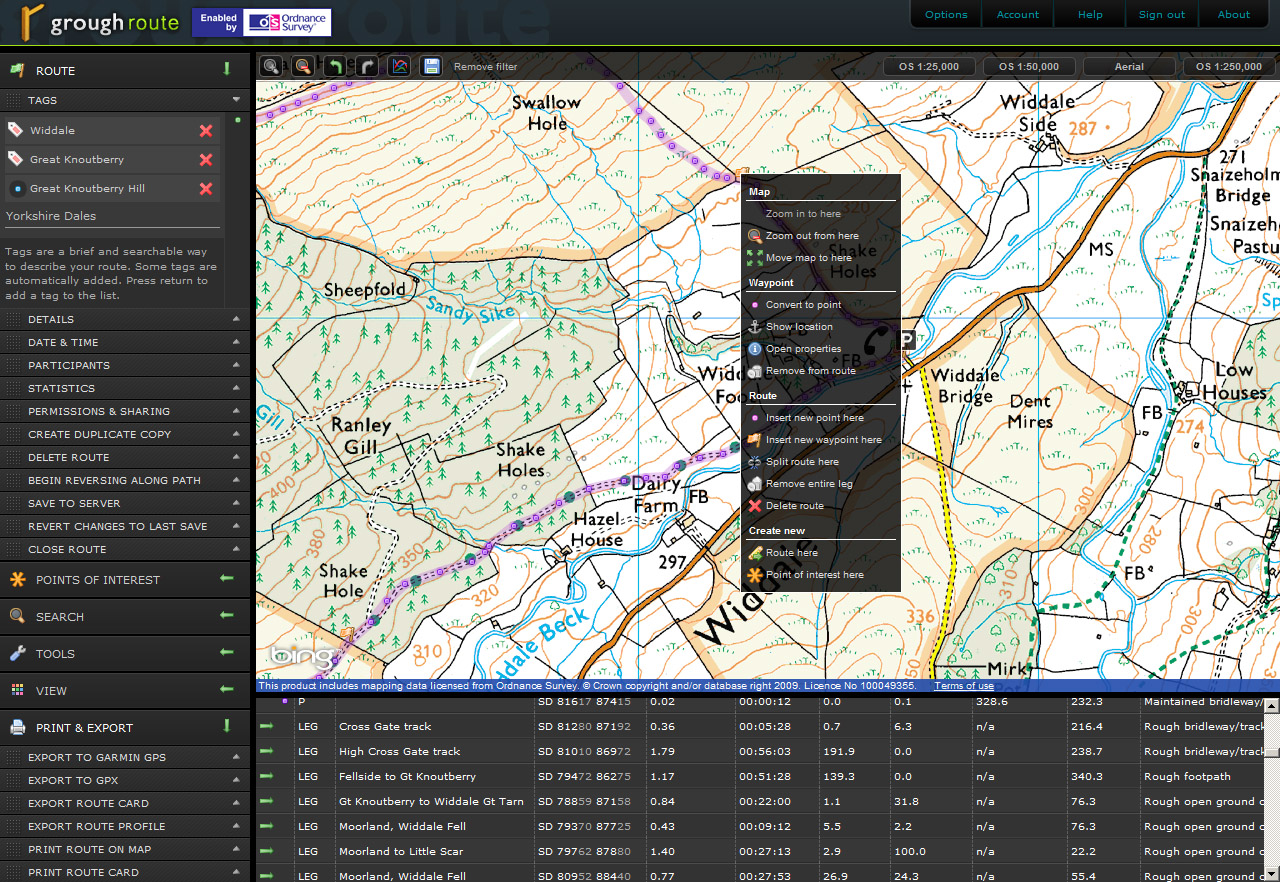Switch map to OS 1:50,000 layer
This screenshot has width=1280, height=882.
[x=1029, y=67]
